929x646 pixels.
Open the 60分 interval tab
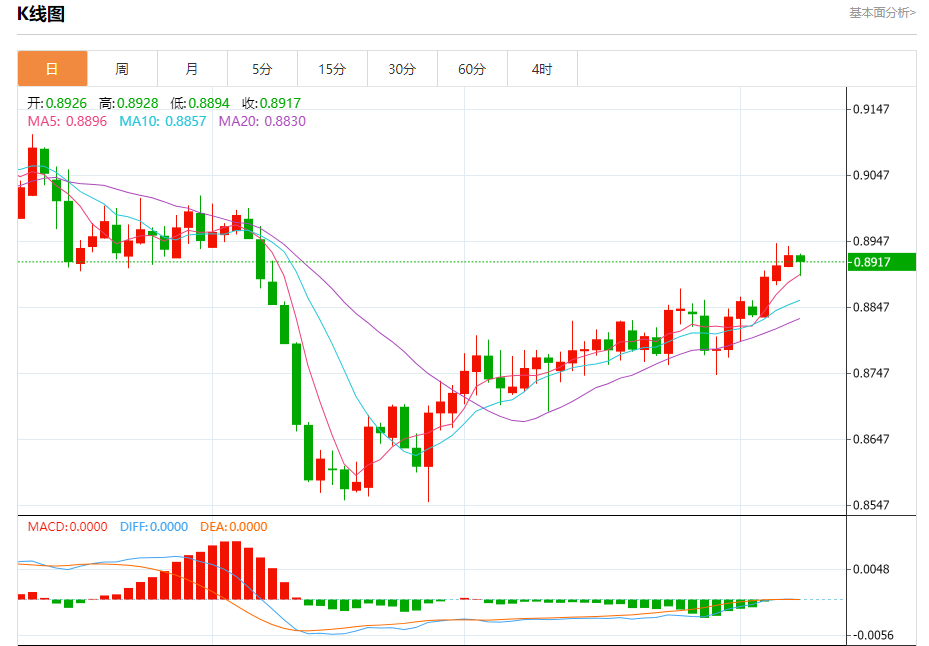[472, 69]
